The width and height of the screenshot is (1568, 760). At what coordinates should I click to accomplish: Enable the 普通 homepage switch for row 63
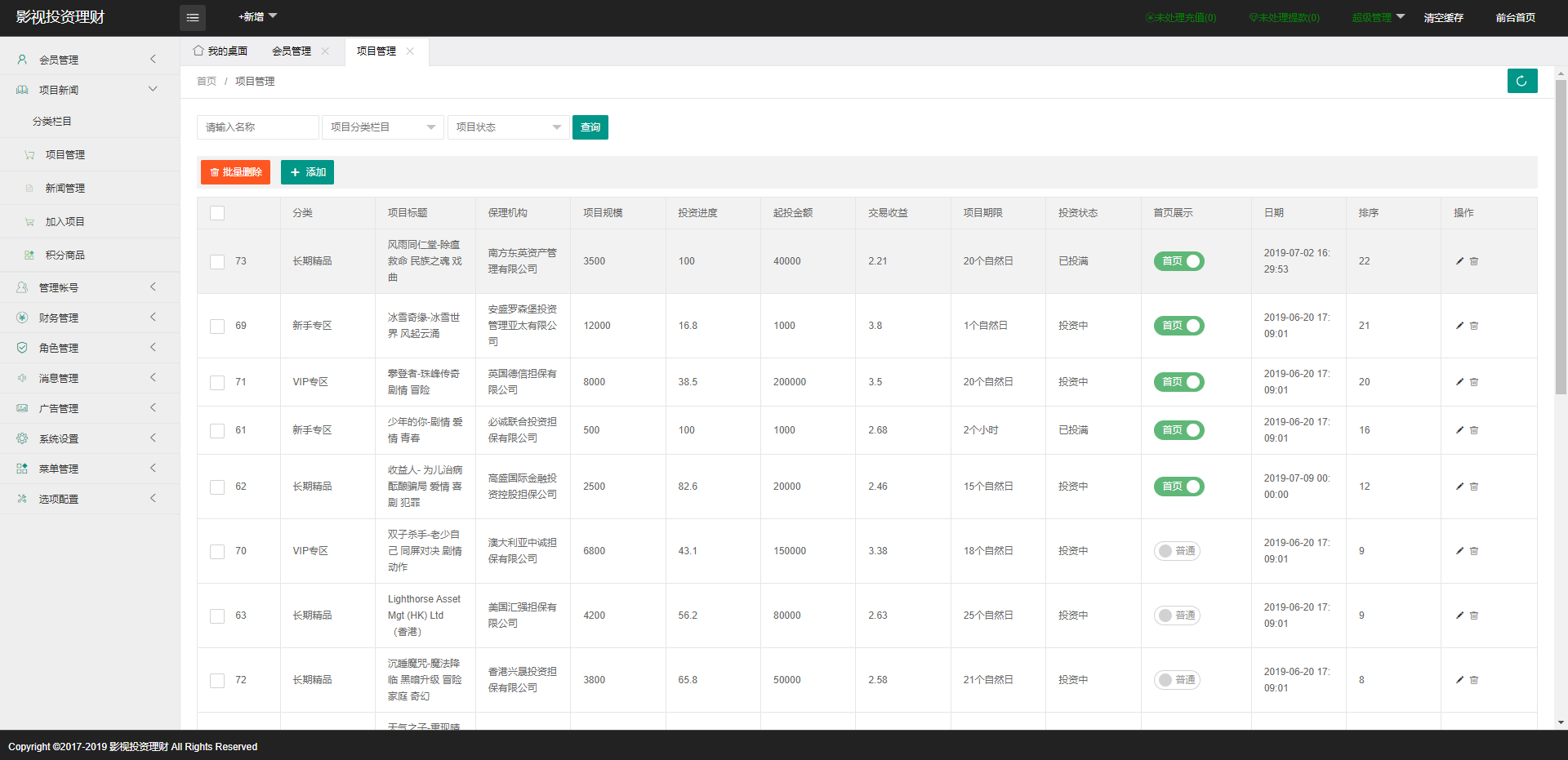[x=1177, y=616]
